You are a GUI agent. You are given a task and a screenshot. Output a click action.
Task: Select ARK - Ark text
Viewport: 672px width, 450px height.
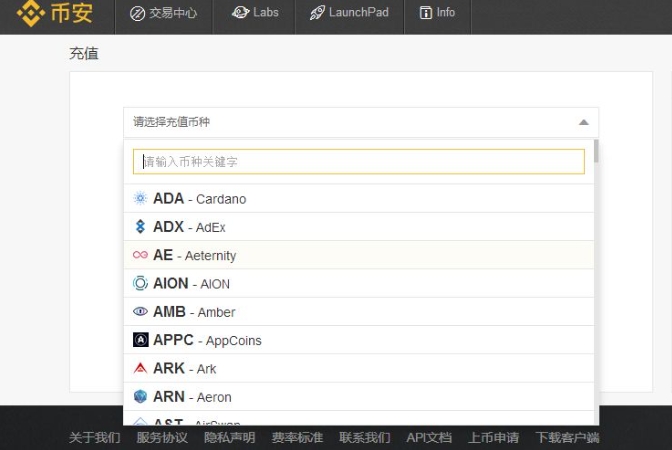pos(185,369)
